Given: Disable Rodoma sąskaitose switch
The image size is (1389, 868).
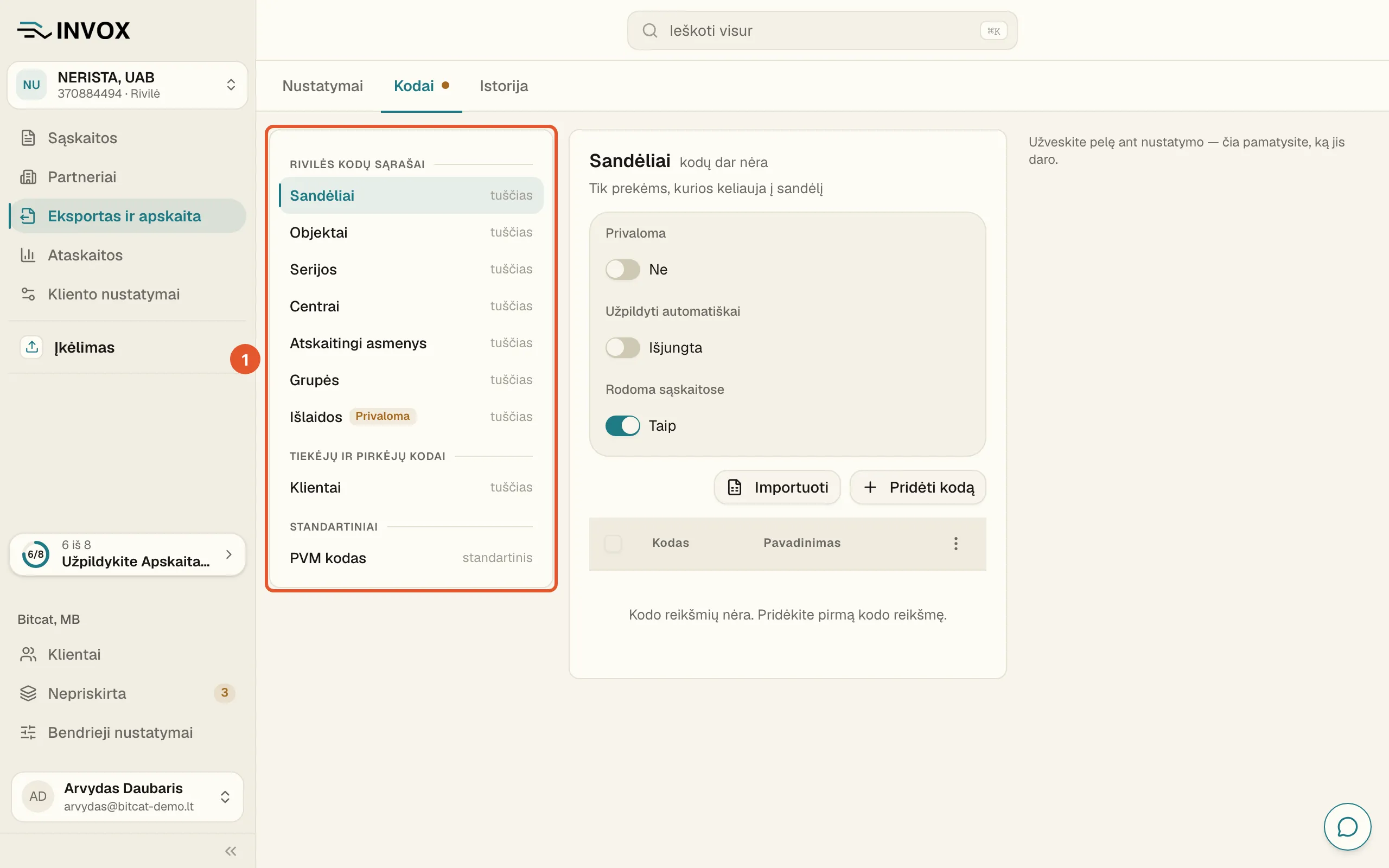Looking at the screenshot, I should pyautogui.click(x=623, y=425).
